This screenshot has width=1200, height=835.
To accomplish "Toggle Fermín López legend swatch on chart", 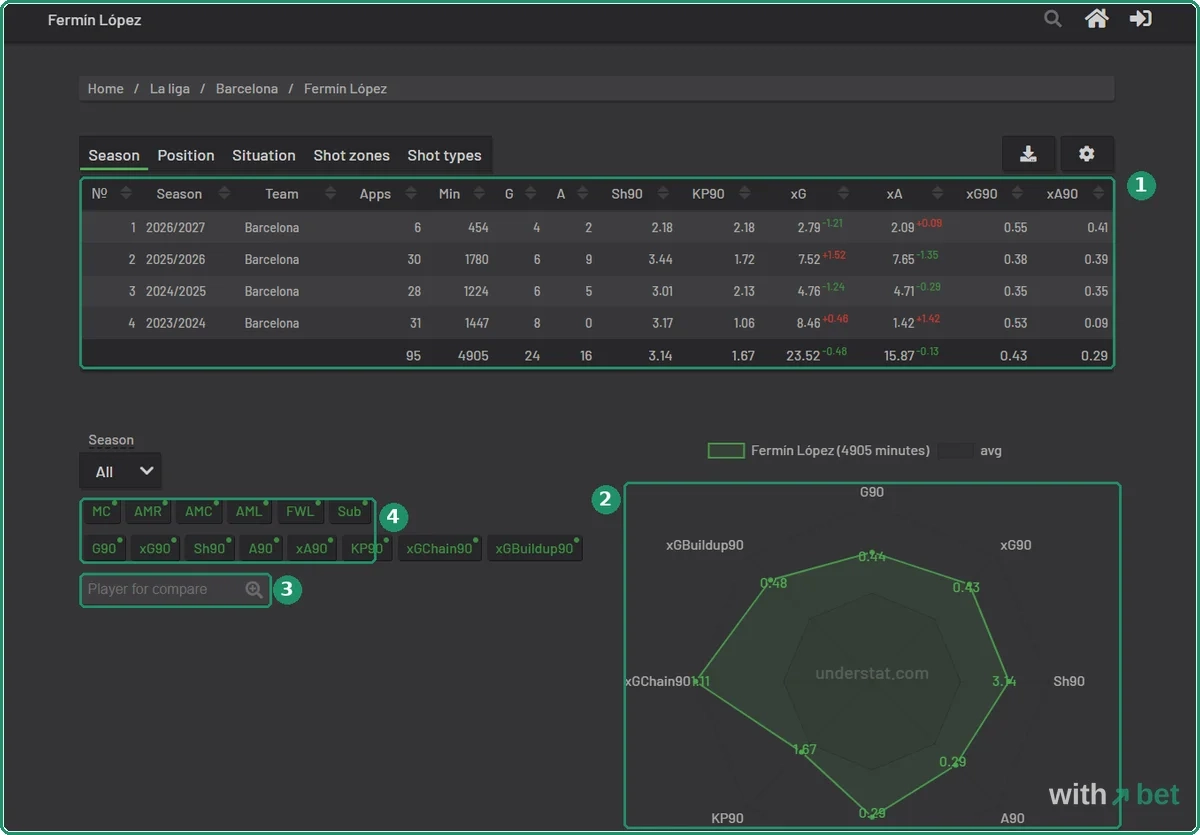I will [x=726, y=451].
